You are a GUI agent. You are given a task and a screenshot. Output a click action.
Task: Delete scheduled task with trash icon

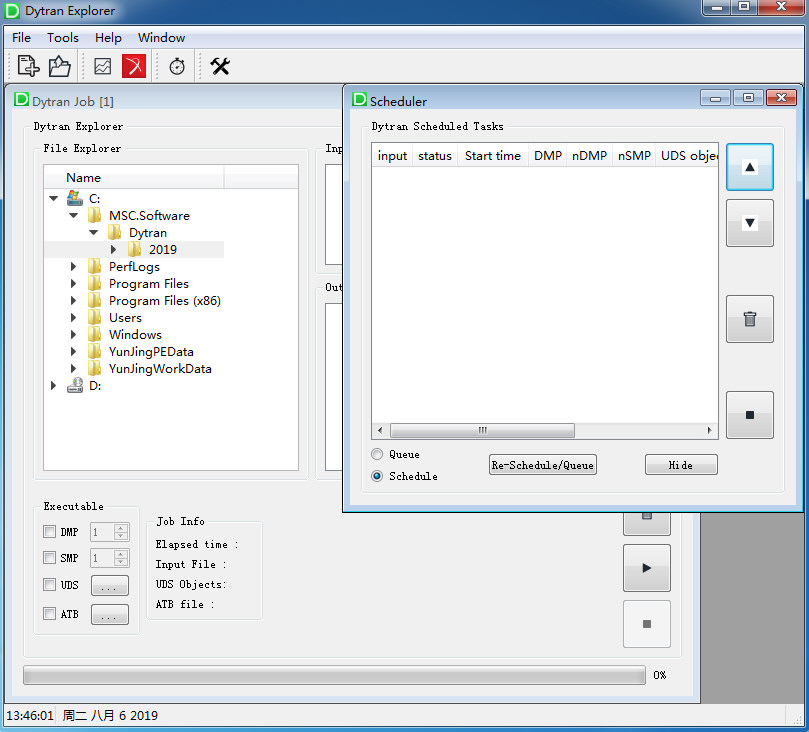coord(749,320)
